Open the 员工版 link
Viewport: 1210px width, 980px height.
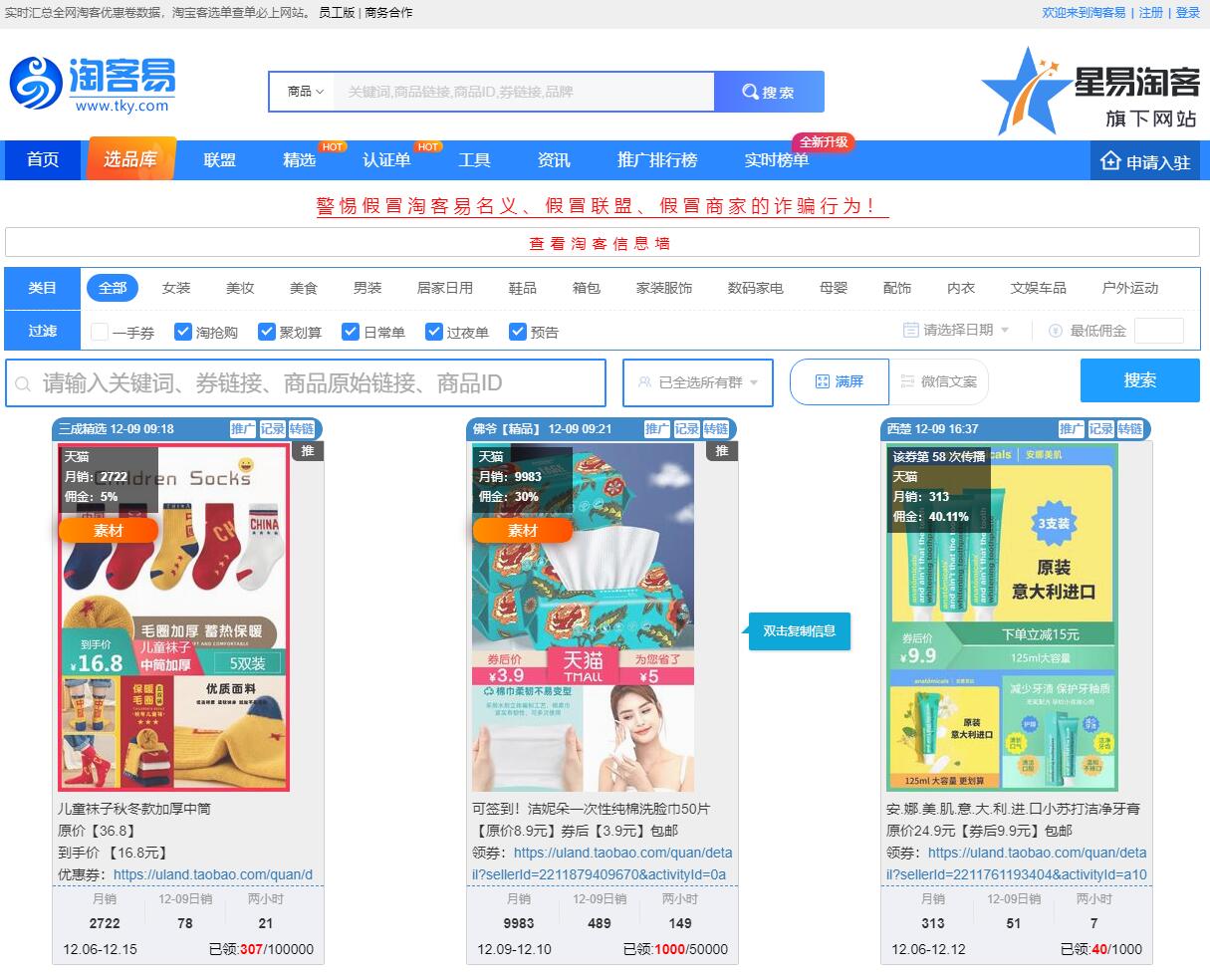(337, 13)
